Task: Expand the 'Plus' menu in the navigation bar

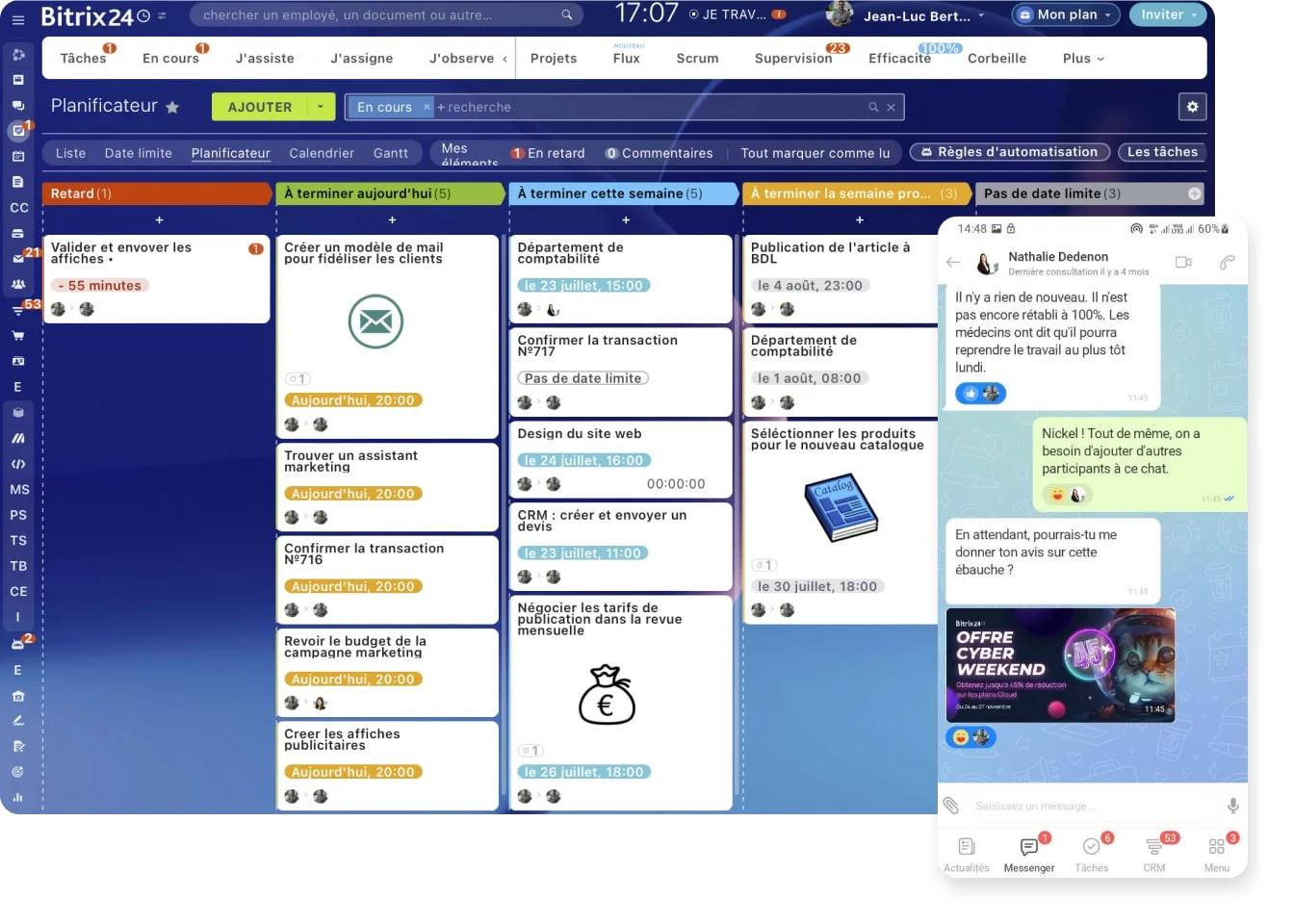Action: (1082, 58)
